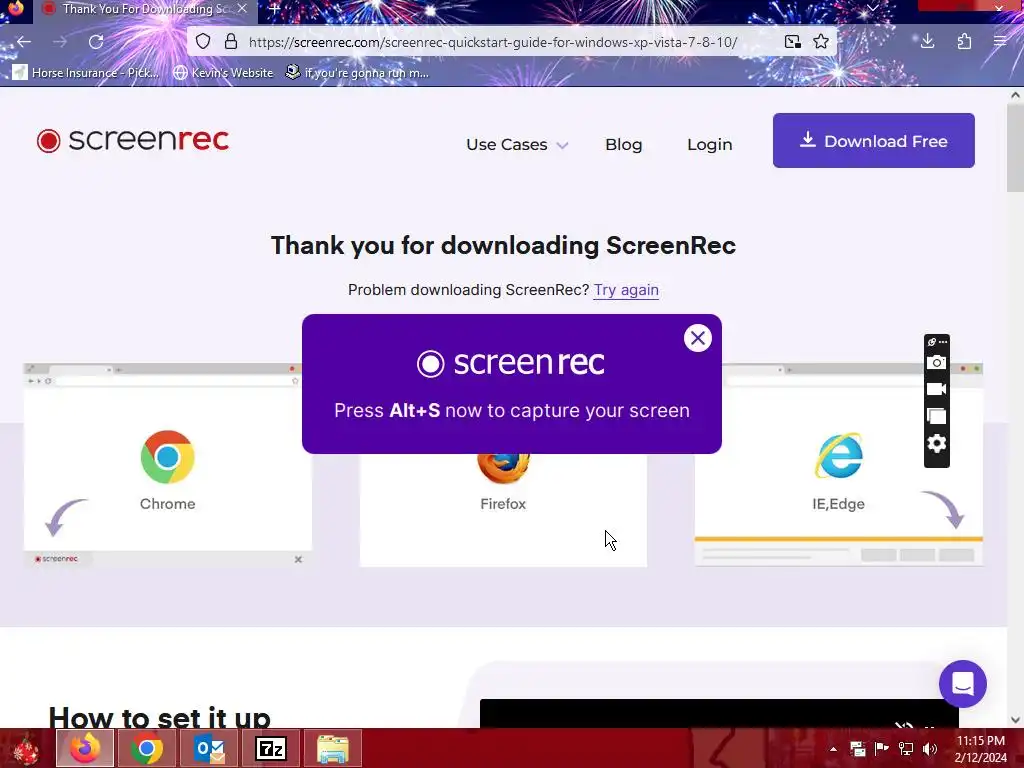Go to the Login page
The image size is (1024, 768).
(x=709, y=144)
